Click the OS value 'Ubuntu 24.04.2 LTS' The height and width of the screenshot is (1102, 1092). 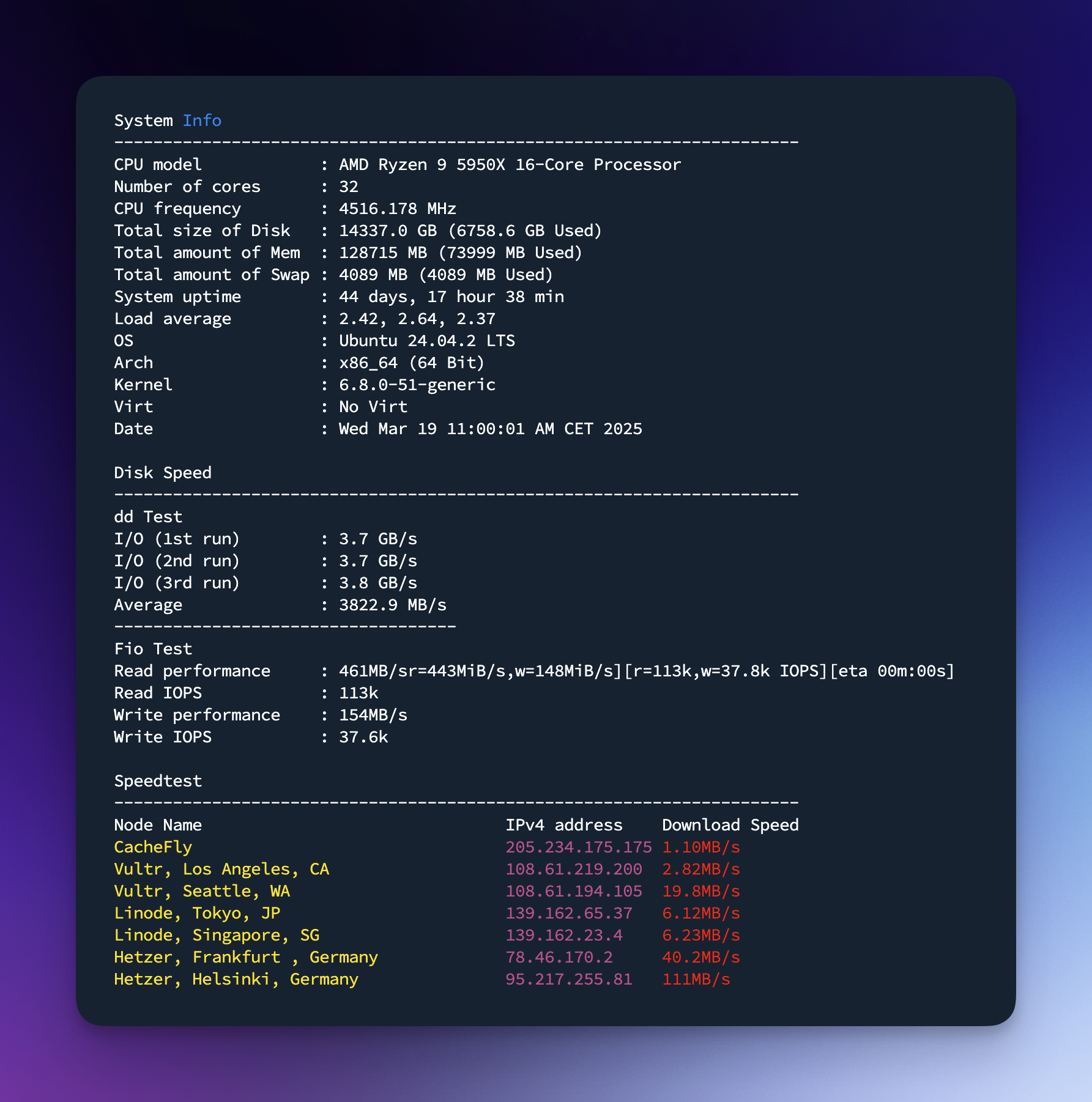(x=427, y=341)
